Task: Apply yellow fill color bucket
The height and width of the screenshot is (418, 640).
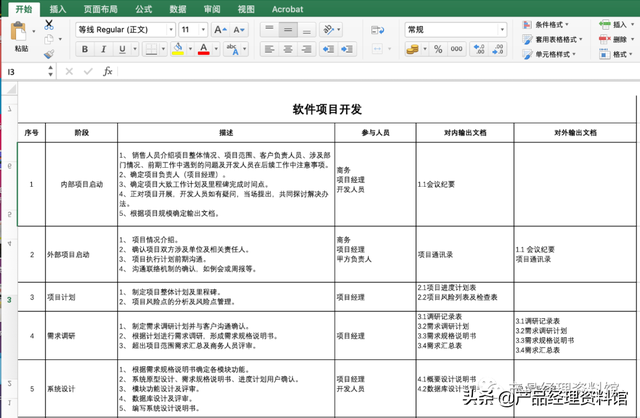Action: [x=178, y=49]
